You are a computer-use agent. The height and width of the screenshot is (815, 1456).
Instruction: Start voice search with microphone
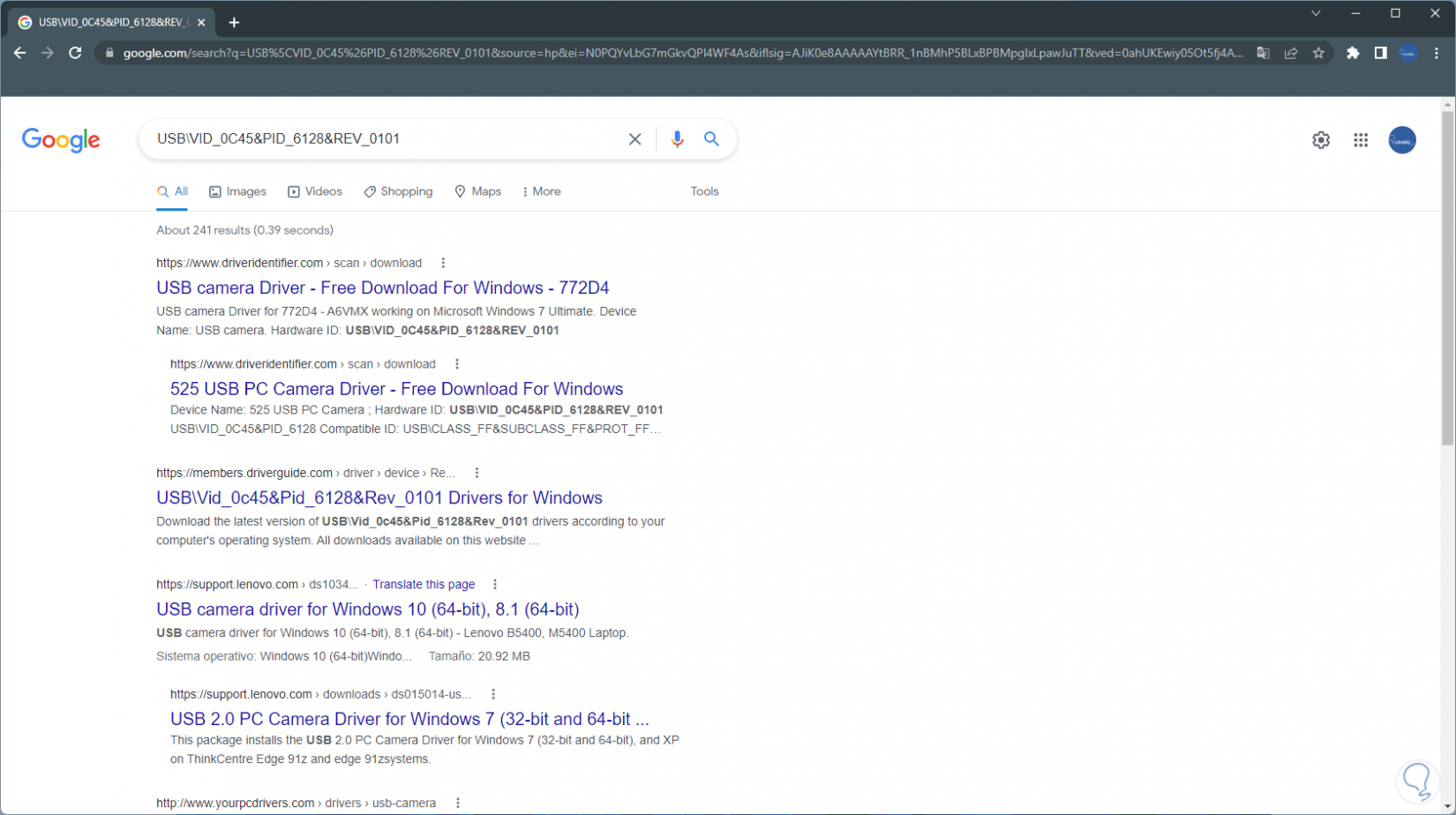677,139
